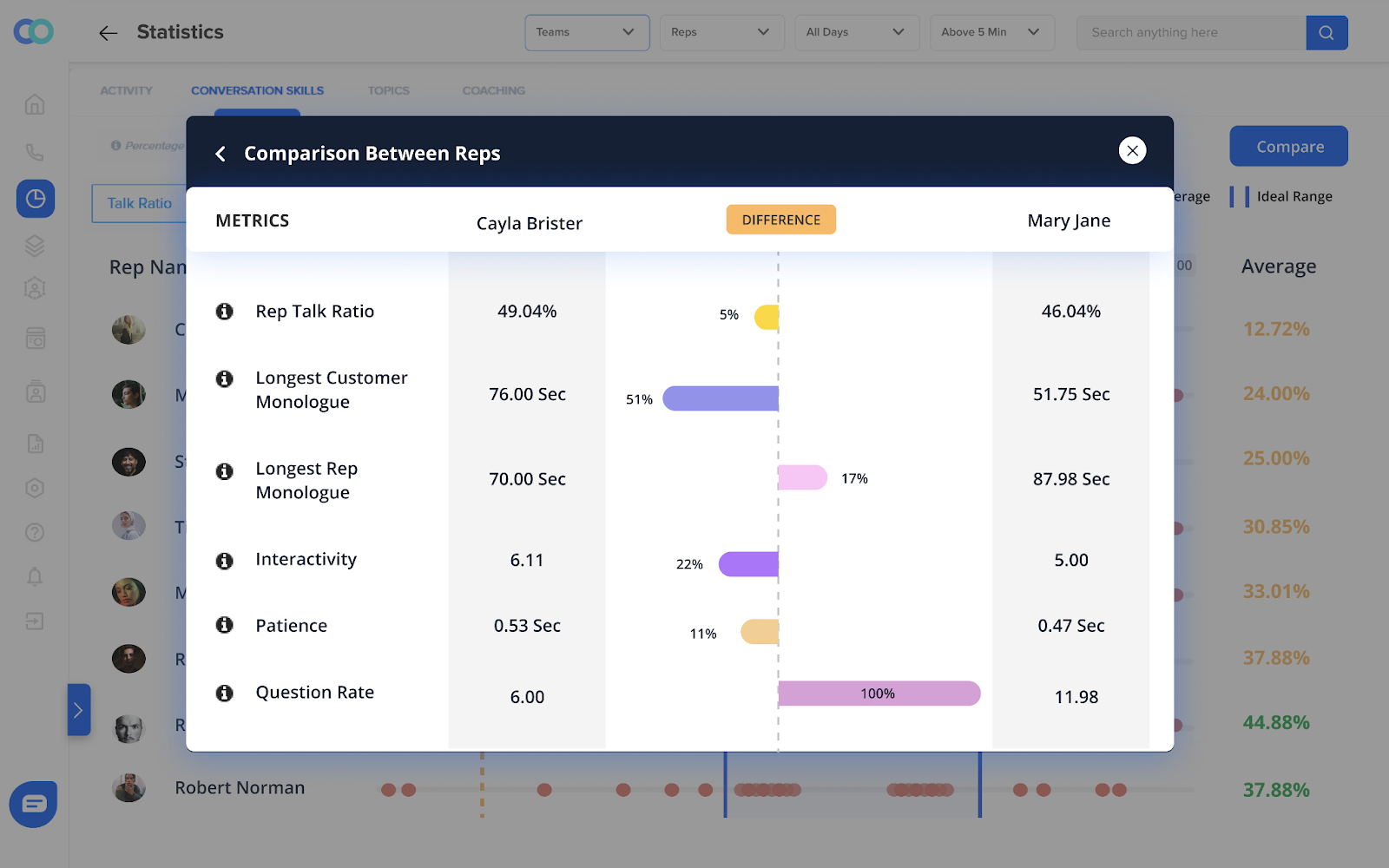Expand the Above 5 Min filter dropdown
Viewport: 1389px width, 868px height.
click(991, 32)
